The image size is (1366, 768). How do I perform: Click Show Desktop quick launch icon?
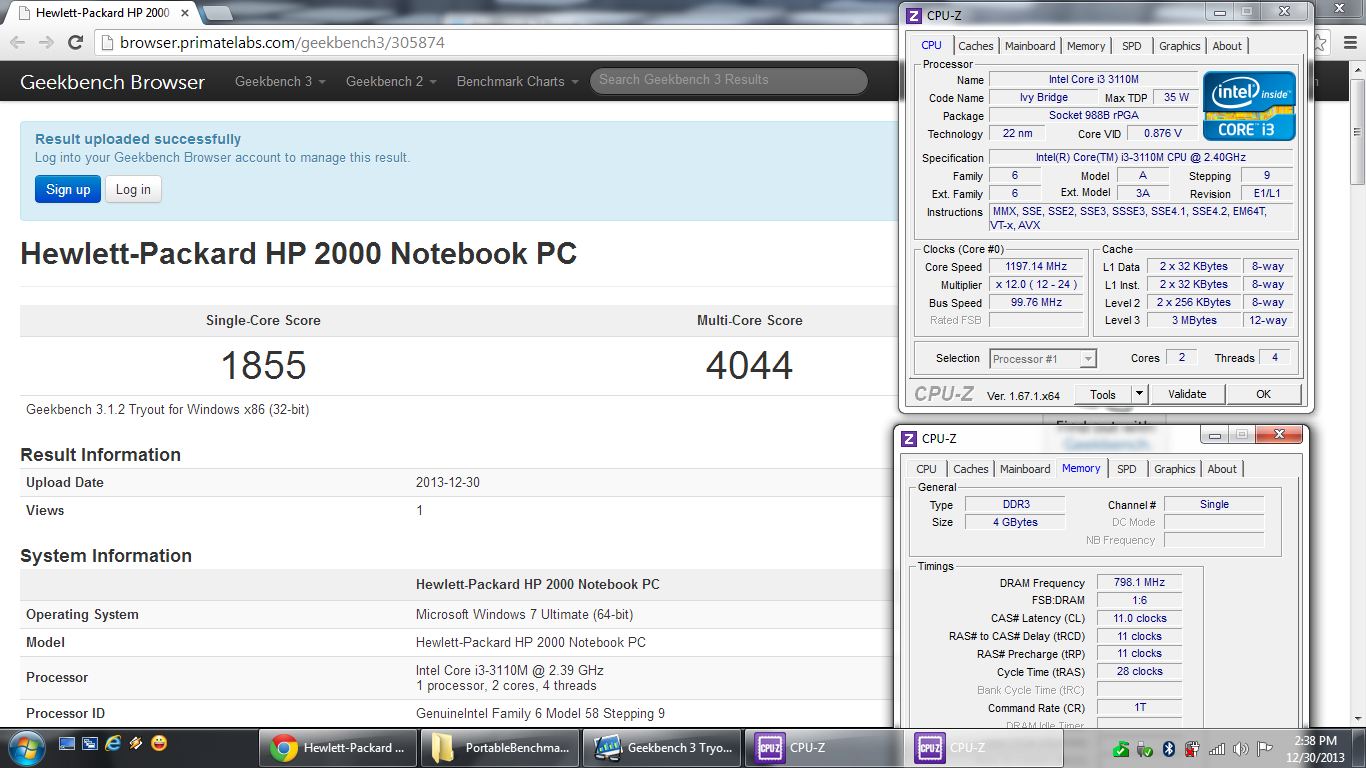click(x=67, y=743)
